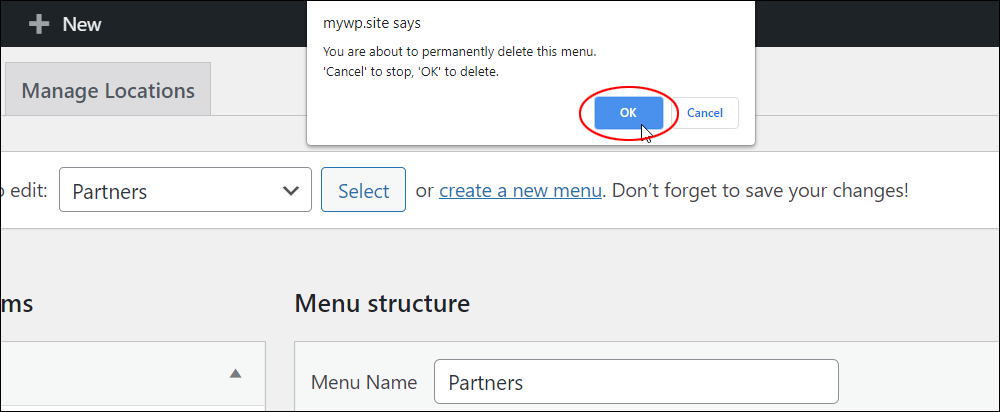Switch to the Manage Locations tab

108,90
